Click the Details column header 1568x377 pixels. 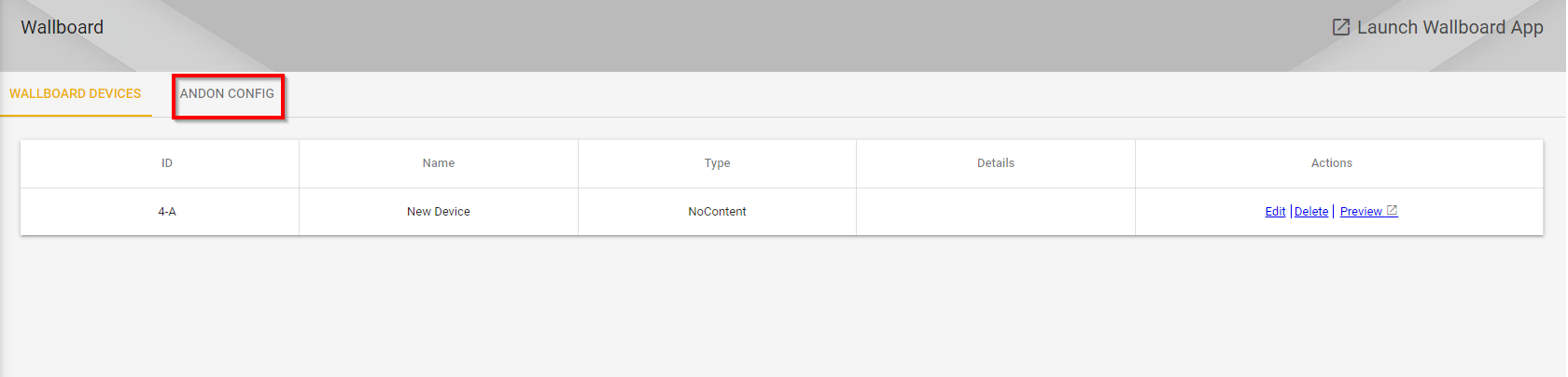click(x=996, y=163)
